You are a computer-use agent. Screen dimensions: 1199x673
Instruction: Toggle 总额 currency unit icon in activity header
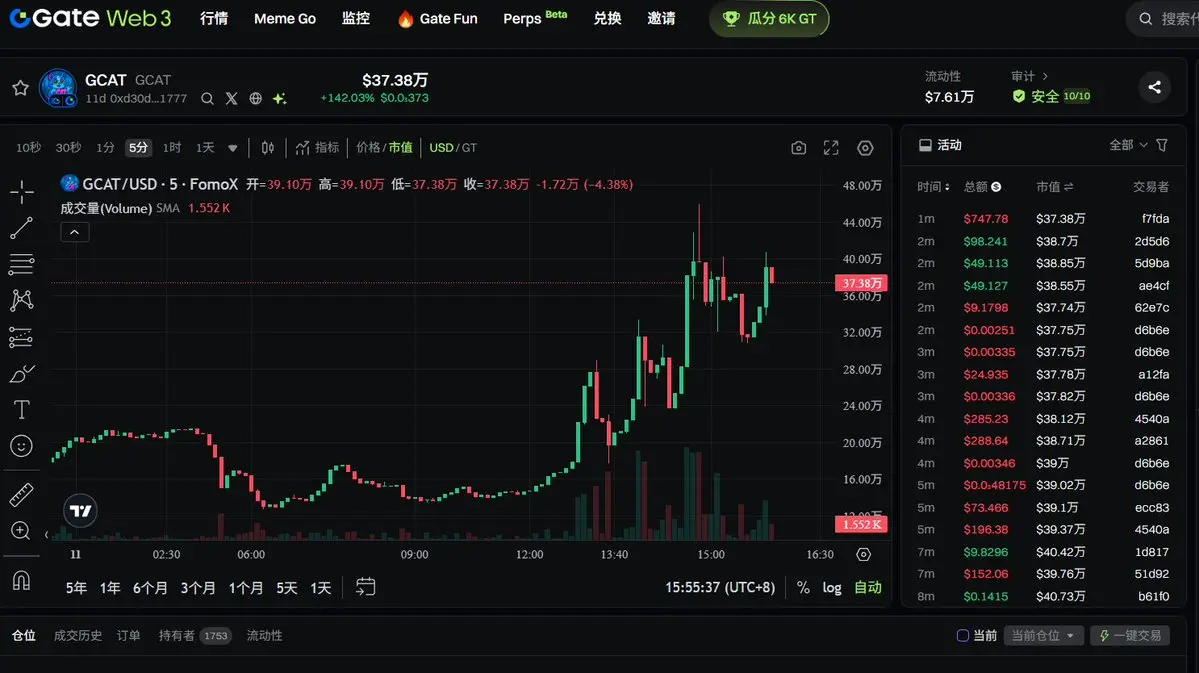(x=996, y=187)
